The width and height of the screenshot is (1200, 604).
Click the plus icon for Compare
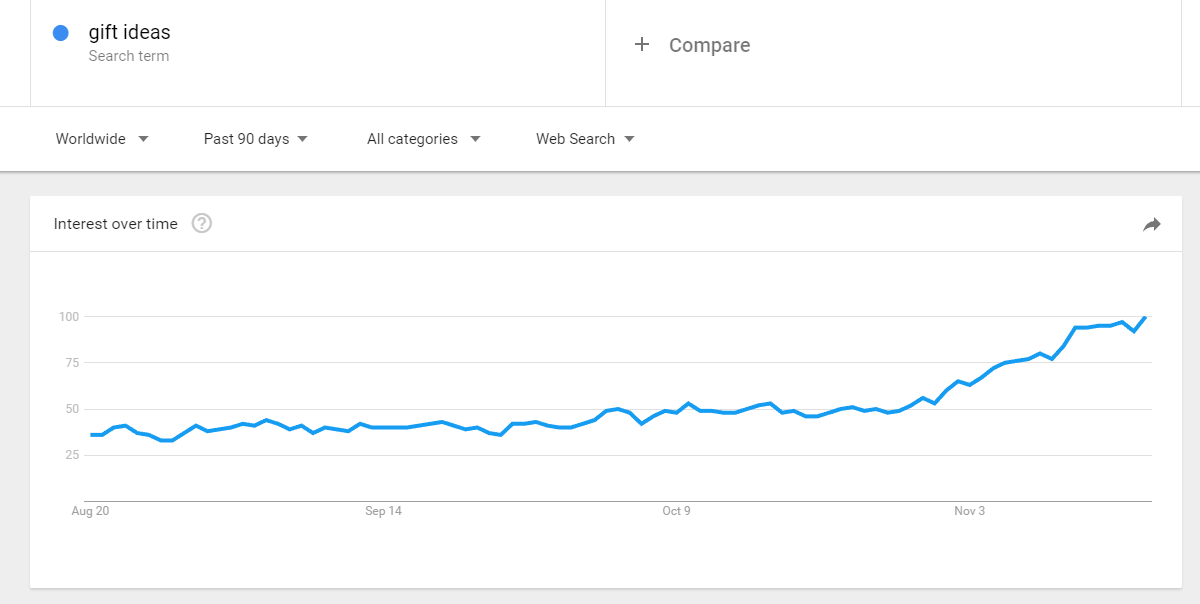pyautogui.click(x=642, y=45)
